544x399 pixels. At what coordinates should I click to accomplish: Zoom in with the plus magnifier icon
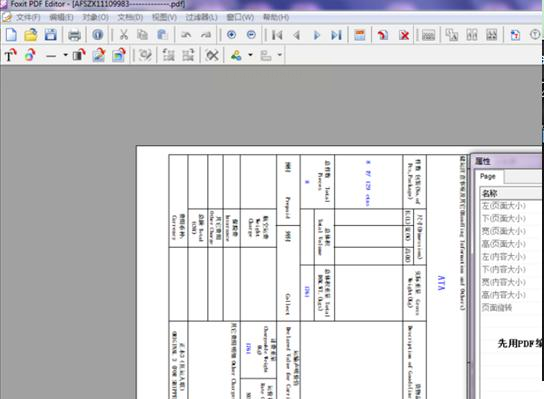231,35
